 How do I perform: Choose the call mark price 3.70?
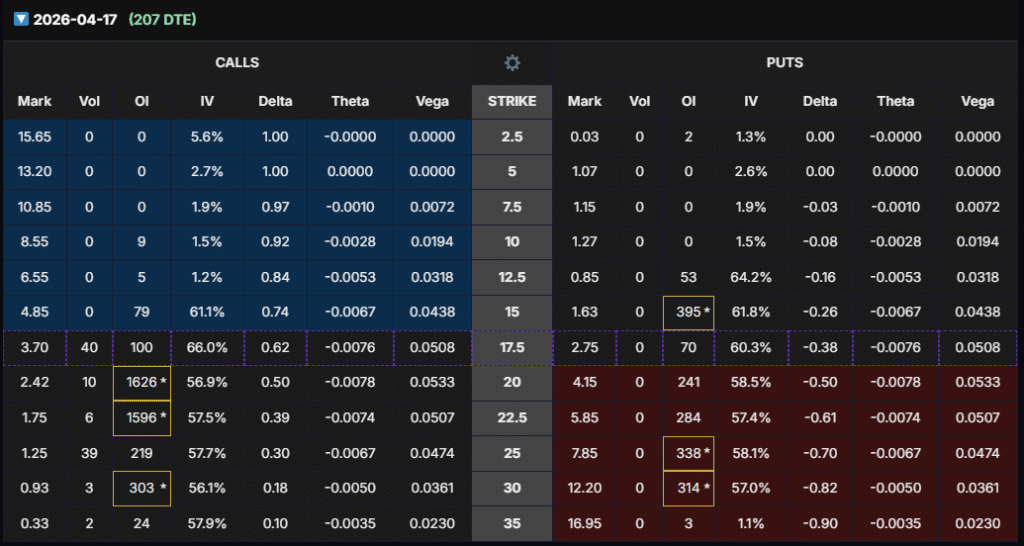pos(34,348)
